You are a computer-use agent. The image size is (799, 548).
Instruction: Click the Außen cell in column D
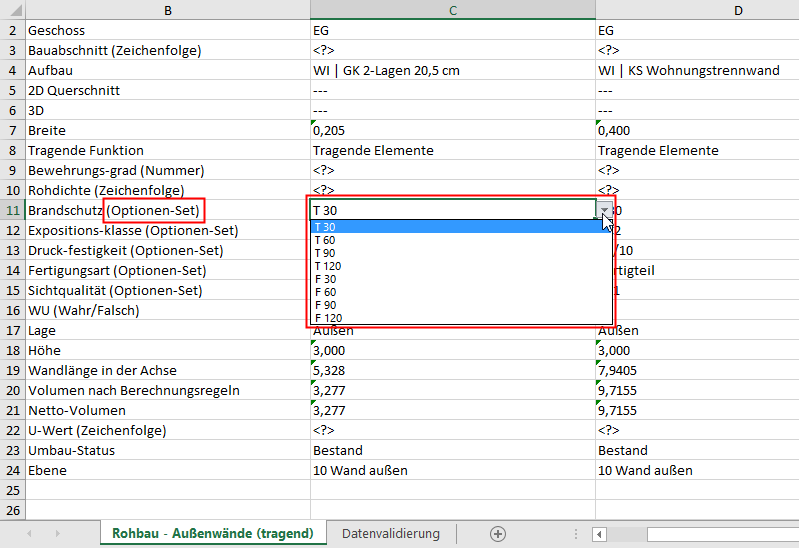coord(697,331)
